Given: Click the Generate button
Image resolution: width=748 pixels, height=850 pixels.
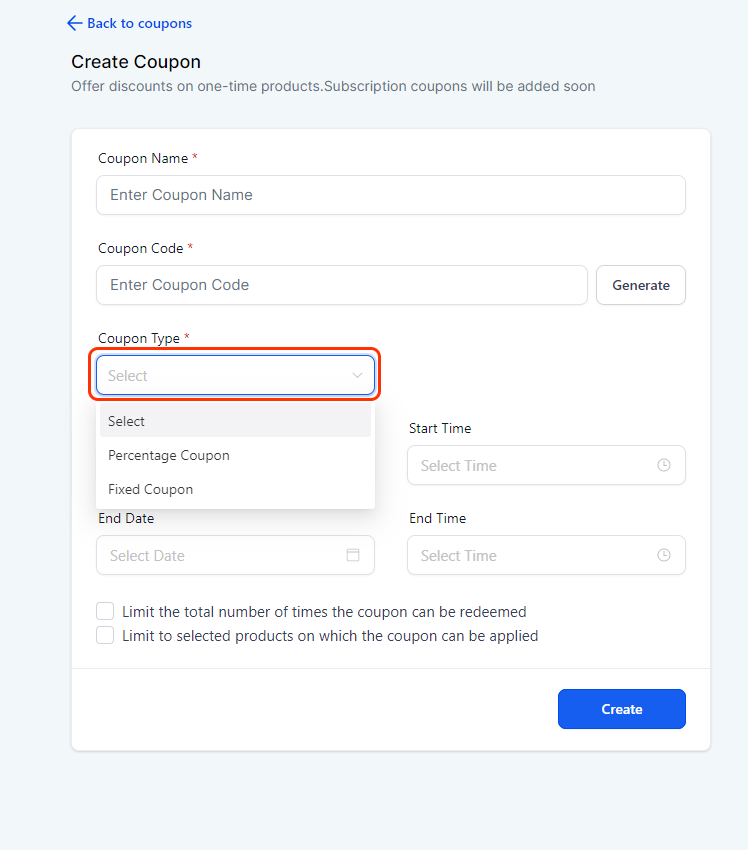Looking at the screenshot, I should 641,285.
